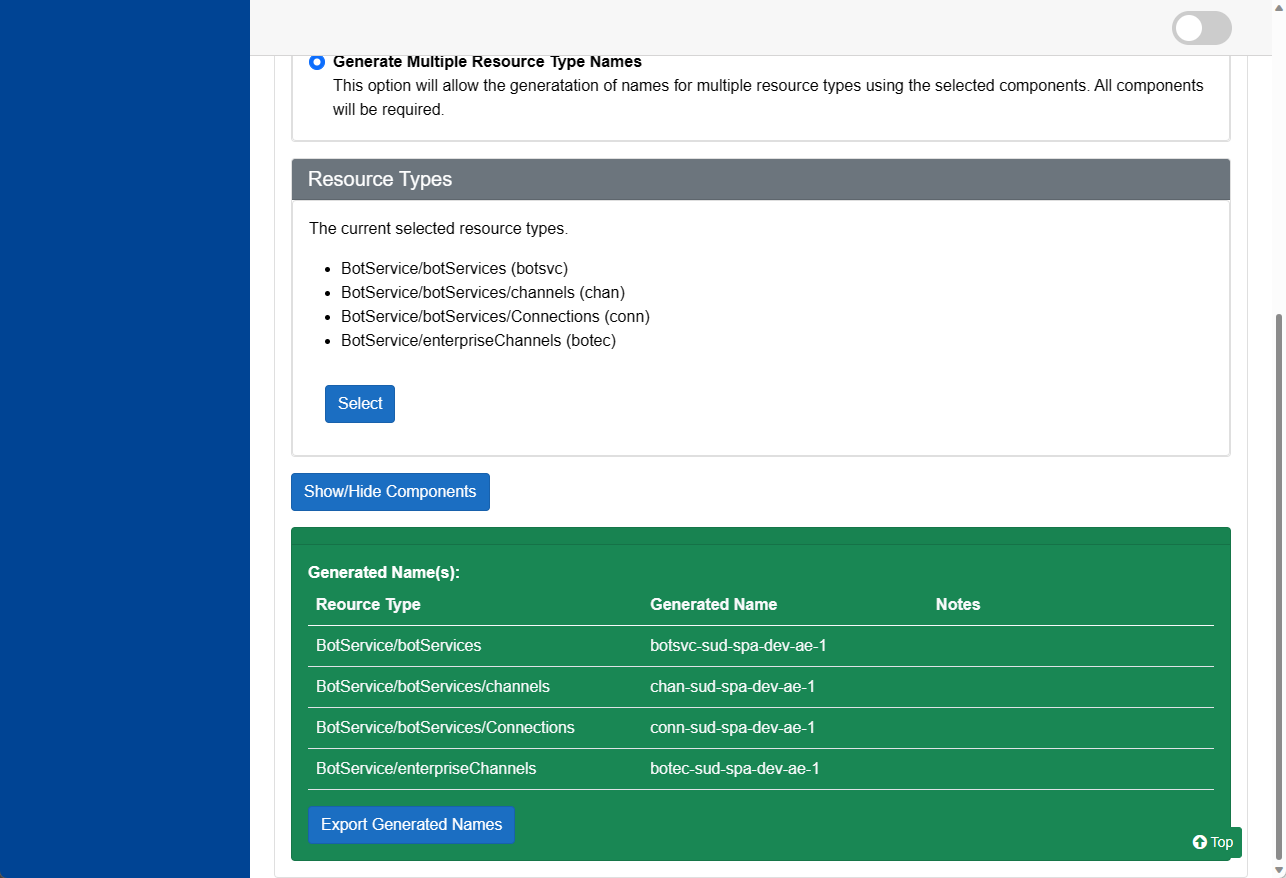This screenshot has height=878, width=1286.
Task: Export the generated names
Action: [411, 825]
